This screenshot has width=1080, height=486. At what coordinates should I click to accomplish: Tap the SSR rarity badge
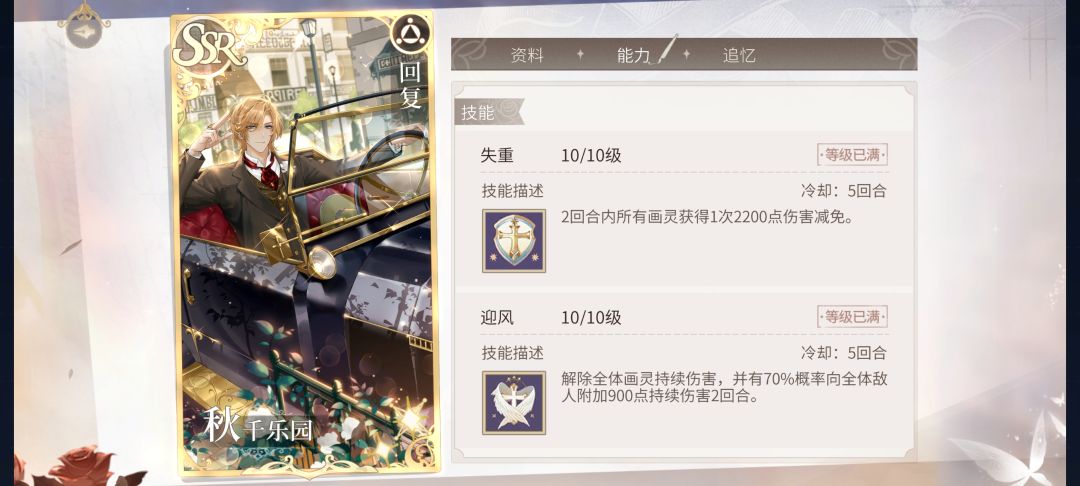click(209, 45)
